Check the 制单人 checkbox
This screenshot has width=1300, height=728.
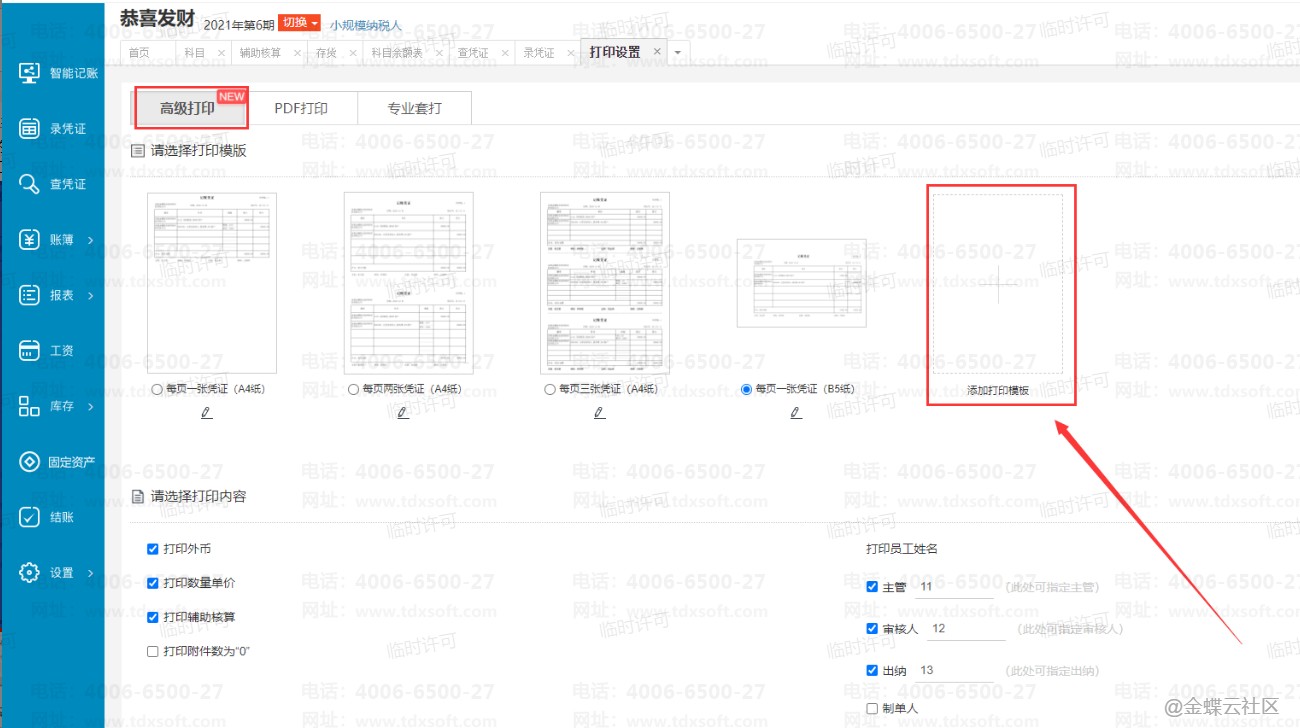point(872,708)
